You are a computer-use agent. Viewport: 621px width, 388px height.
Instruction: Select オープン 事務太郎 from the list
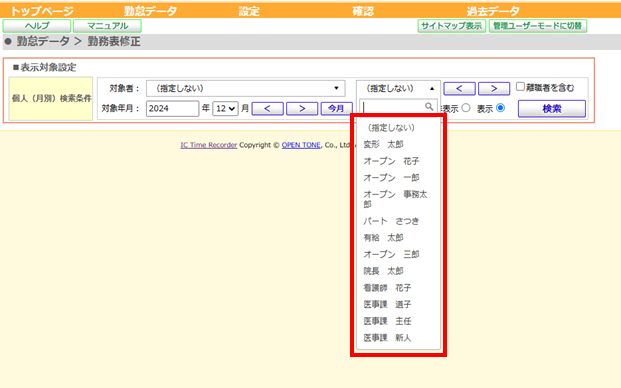[x=398, y=199]
